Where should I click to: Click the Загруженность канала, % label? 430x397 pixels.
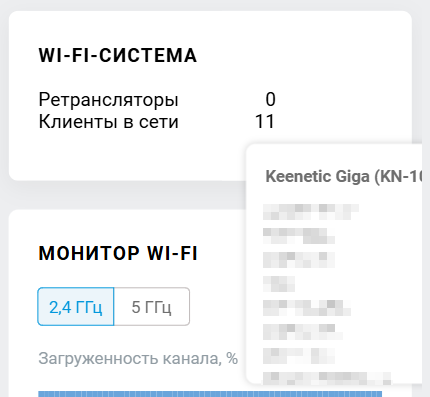[138, 358]
